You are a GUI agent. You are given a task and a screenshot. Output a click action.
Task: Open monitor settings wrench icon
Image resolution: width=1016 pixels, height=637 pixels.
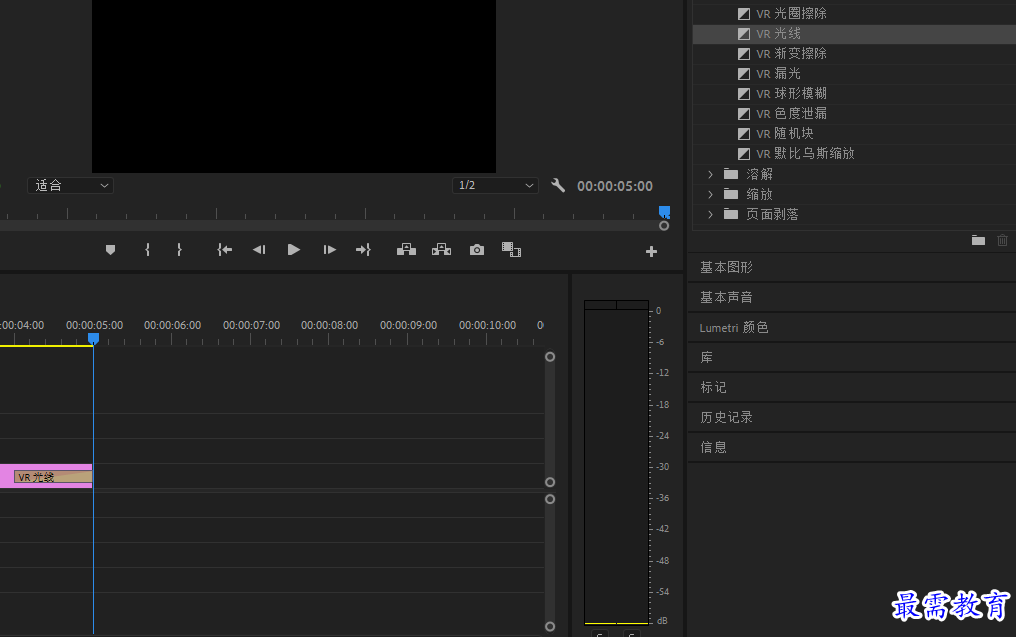pos(558,185)
